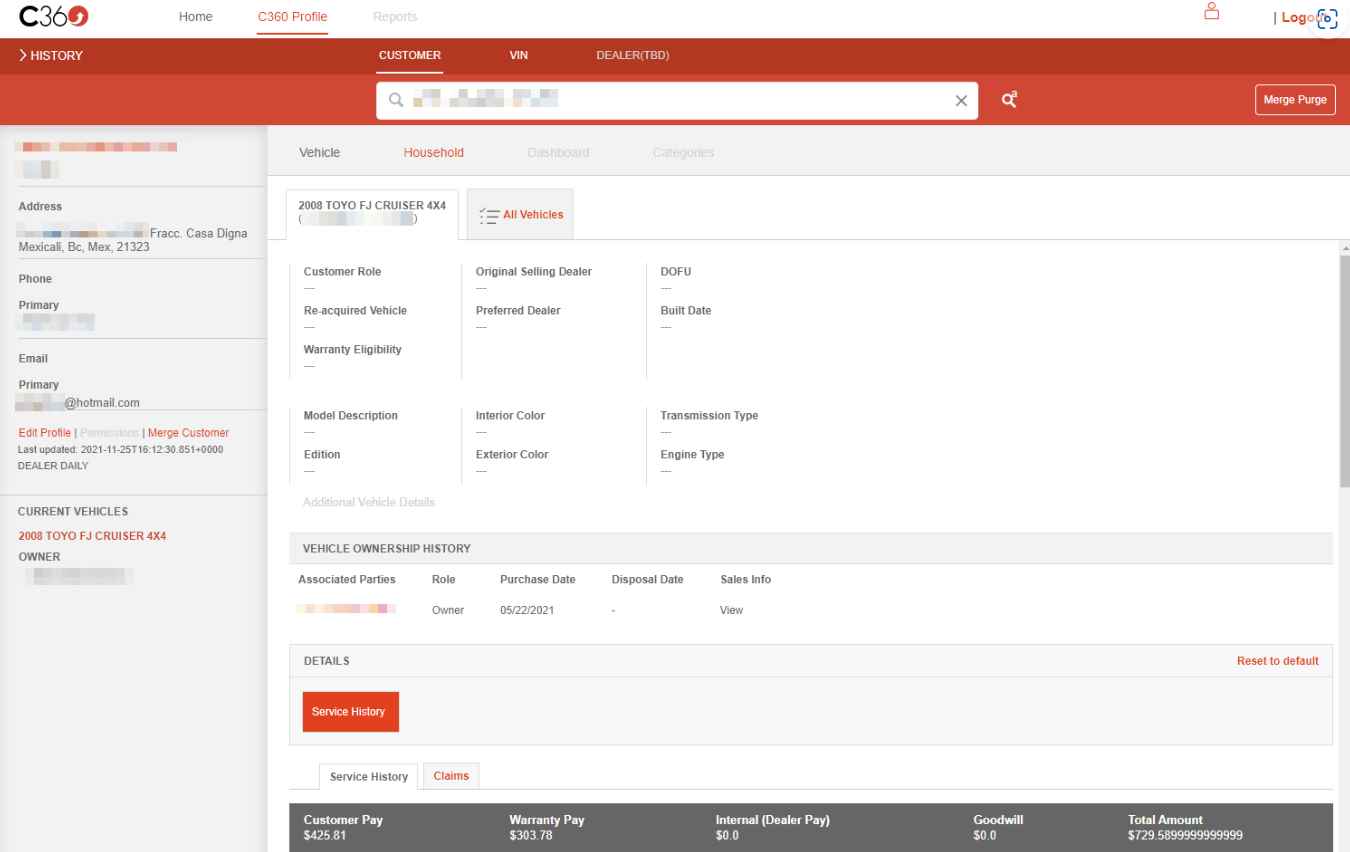1350x852 pixels.
Task: Click the C360 logo icon
Action: 54,17
